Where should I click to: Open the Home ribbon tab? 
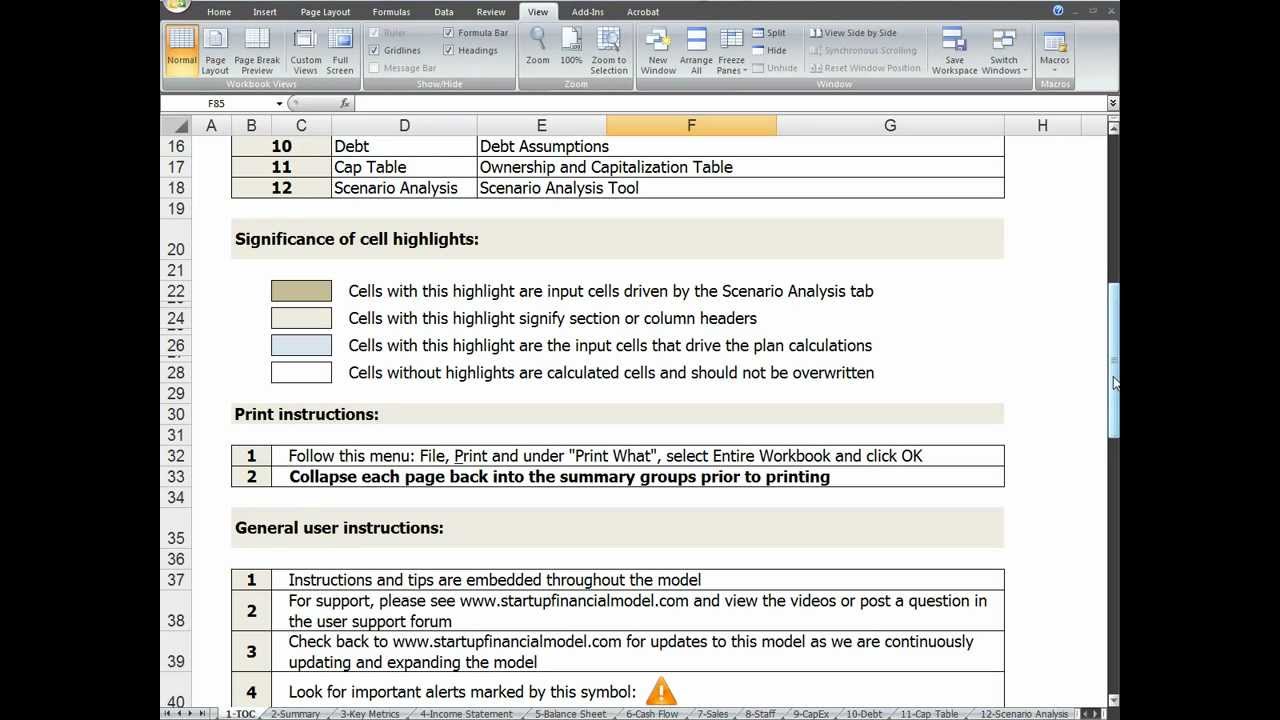219,12
